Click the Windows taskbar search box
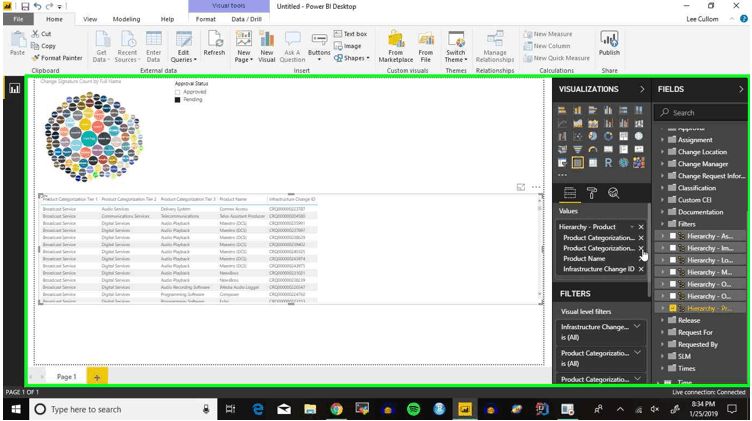 pos(122,409)
